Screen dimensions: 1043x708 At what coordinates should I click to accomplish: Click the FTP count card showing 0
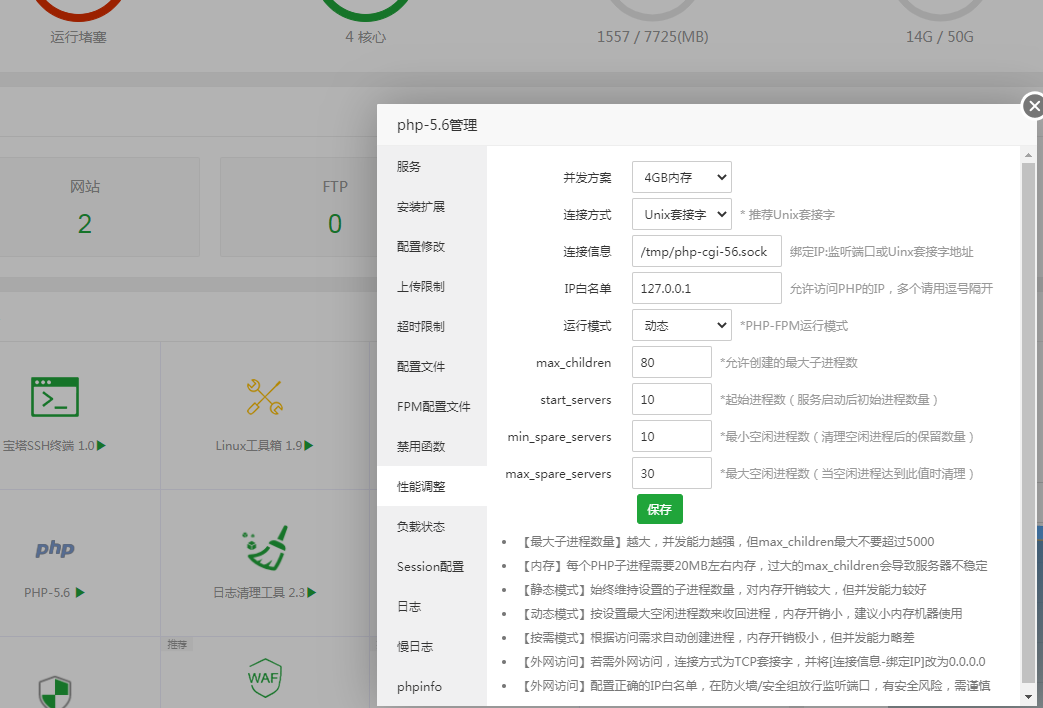click(299, 207)
